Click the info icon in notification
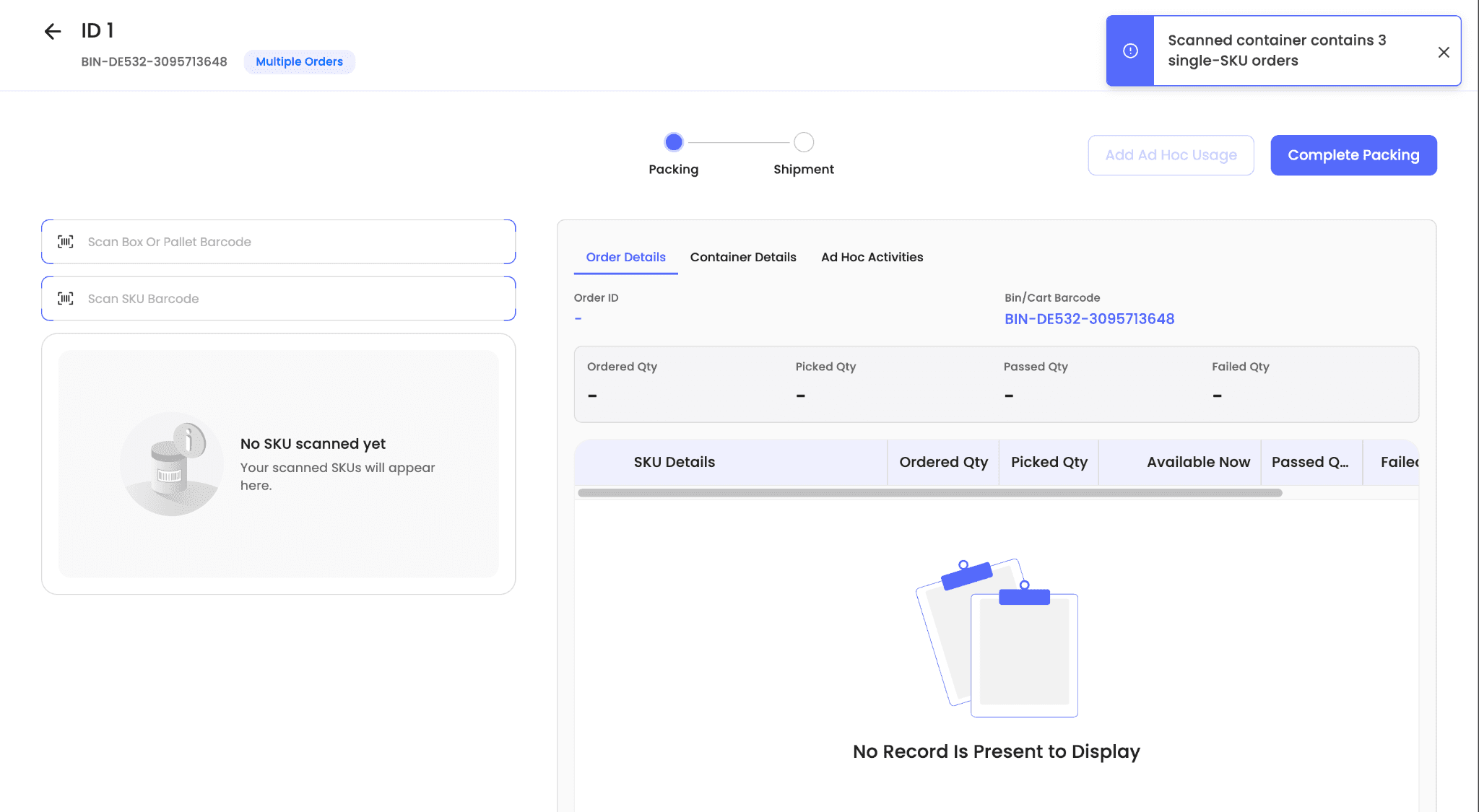Image resolution: width=1479 pixels, height=812 pixels. tap(1130, 51)
